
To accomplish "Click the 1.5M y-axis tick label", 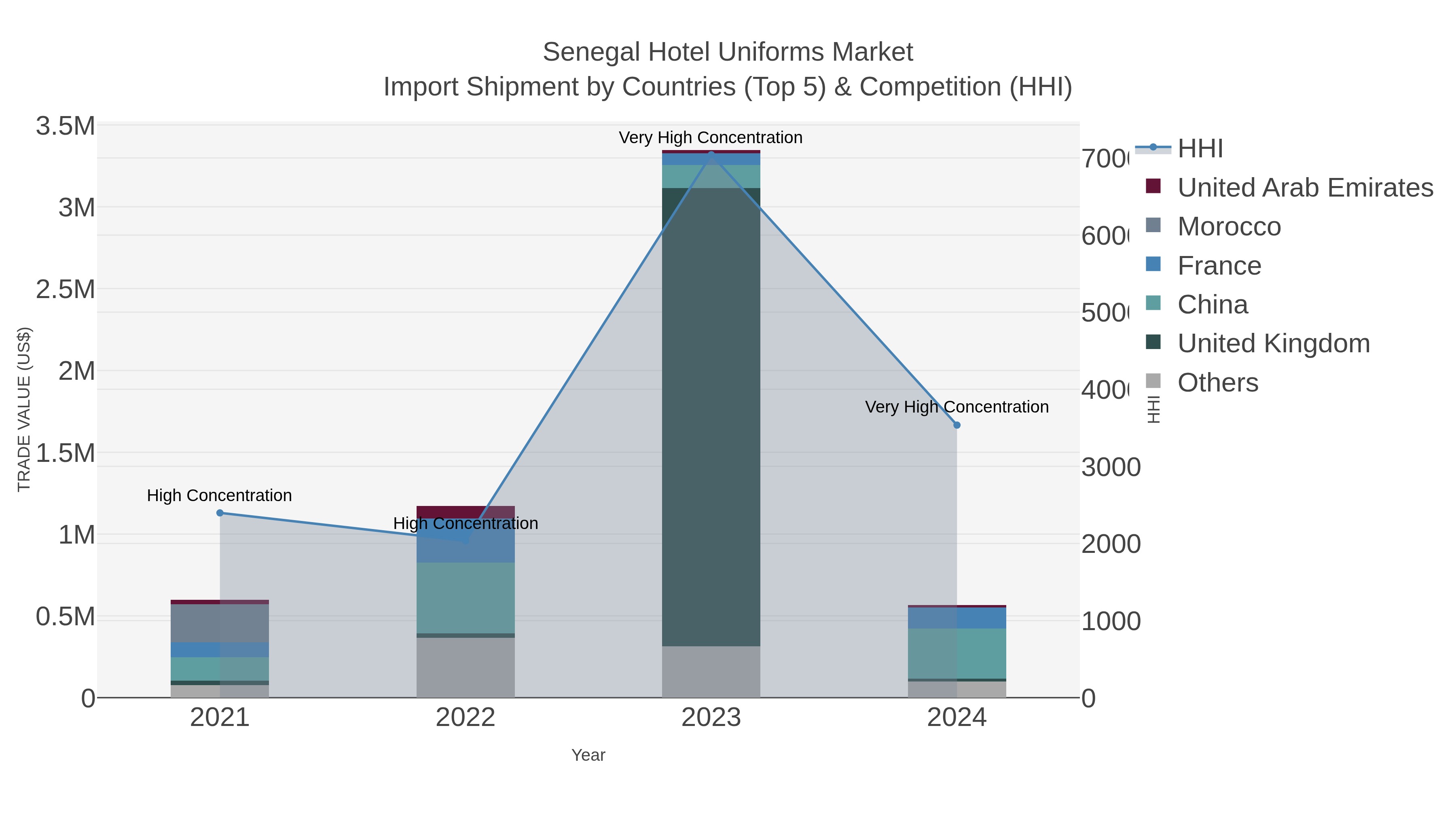I will click(x=66, y=453).
